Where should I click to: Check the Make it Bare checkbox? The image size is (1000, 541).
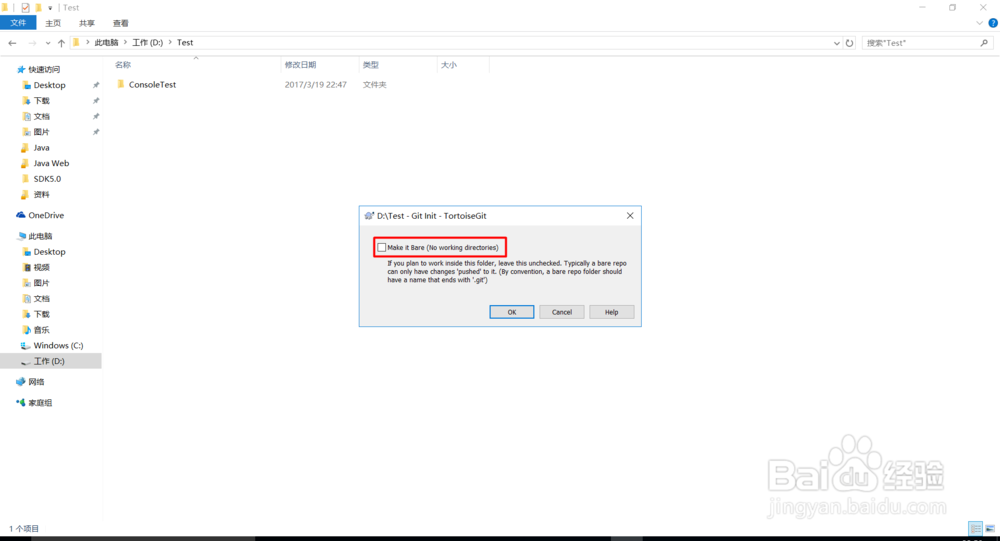point(381,248)
